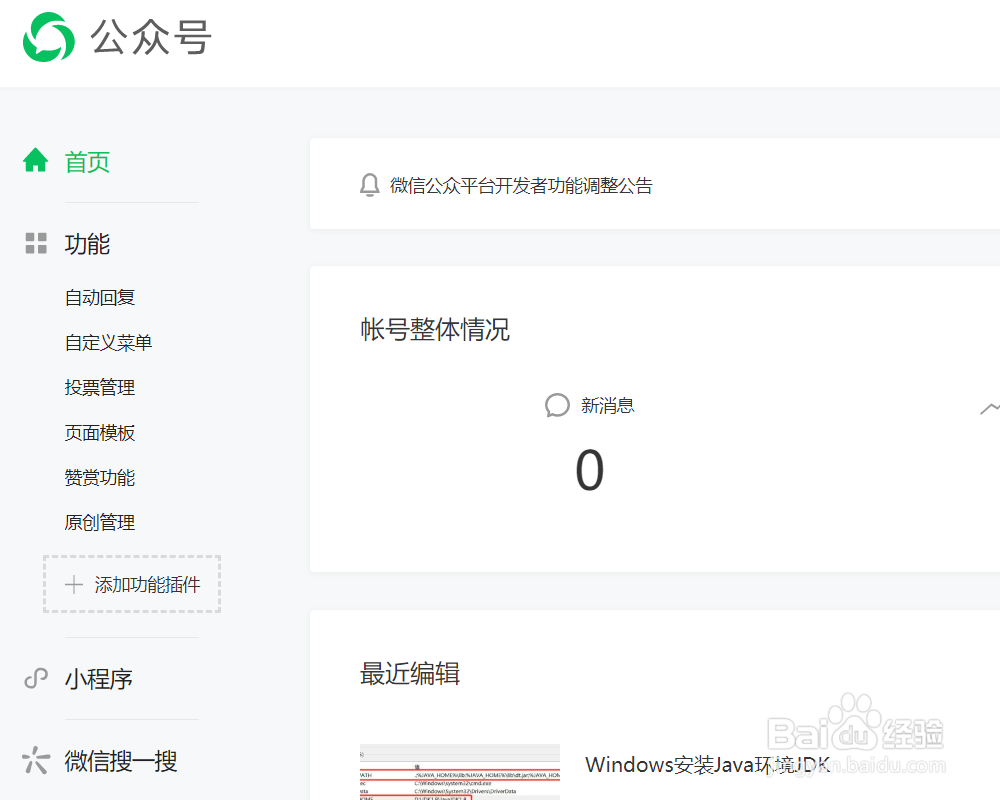The height and width of the screenshot is (800, 1000).
Task: Select 投票管理 in the sidebar
Action: click(99, 387)
